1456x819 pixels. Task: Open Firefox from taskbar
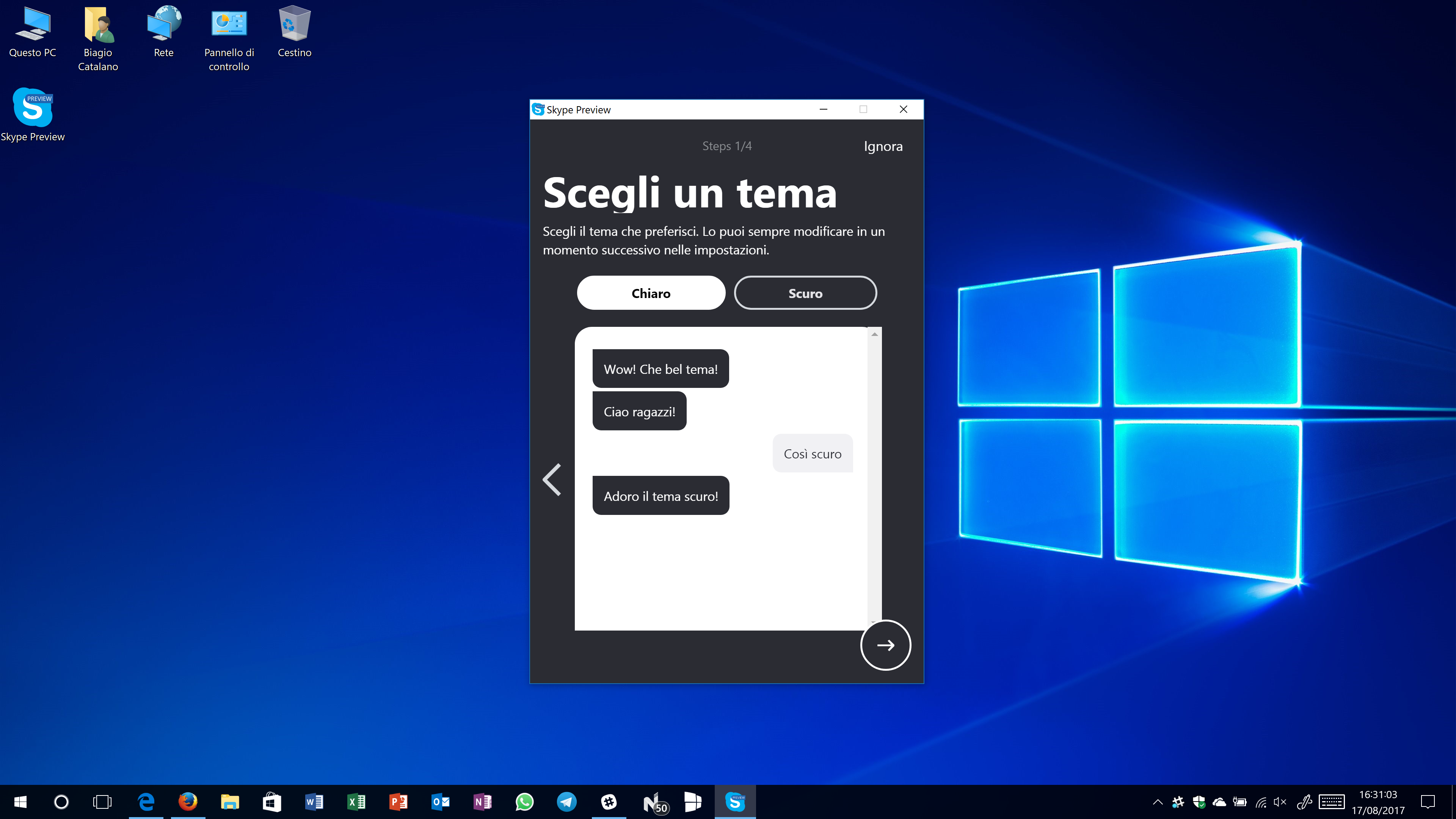188,802
